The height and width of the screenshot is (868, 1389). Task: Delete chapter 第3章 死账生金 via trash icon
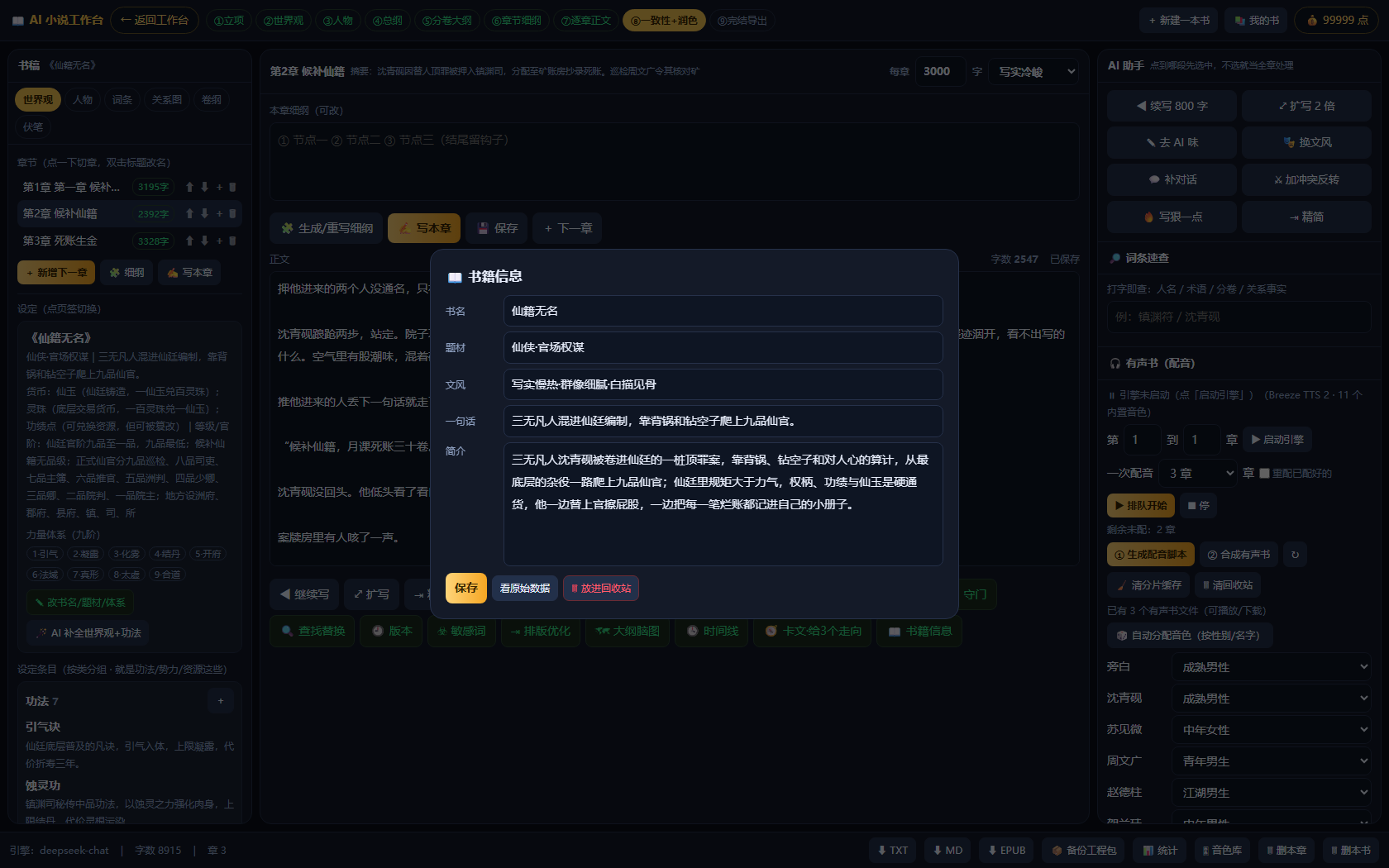[232, 241]
